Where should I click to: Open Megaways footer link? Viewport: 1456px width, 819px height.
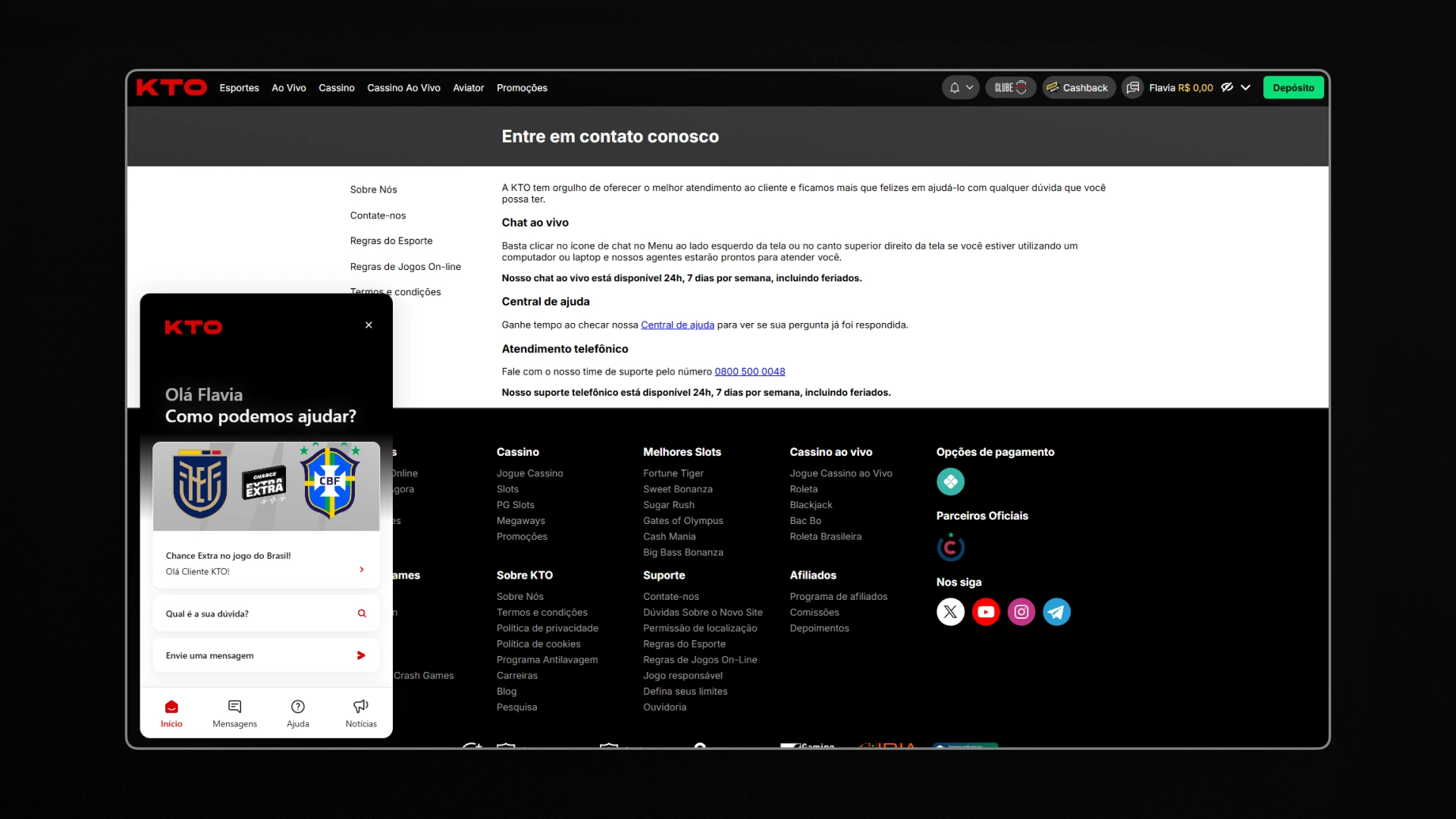coord(520,521)
